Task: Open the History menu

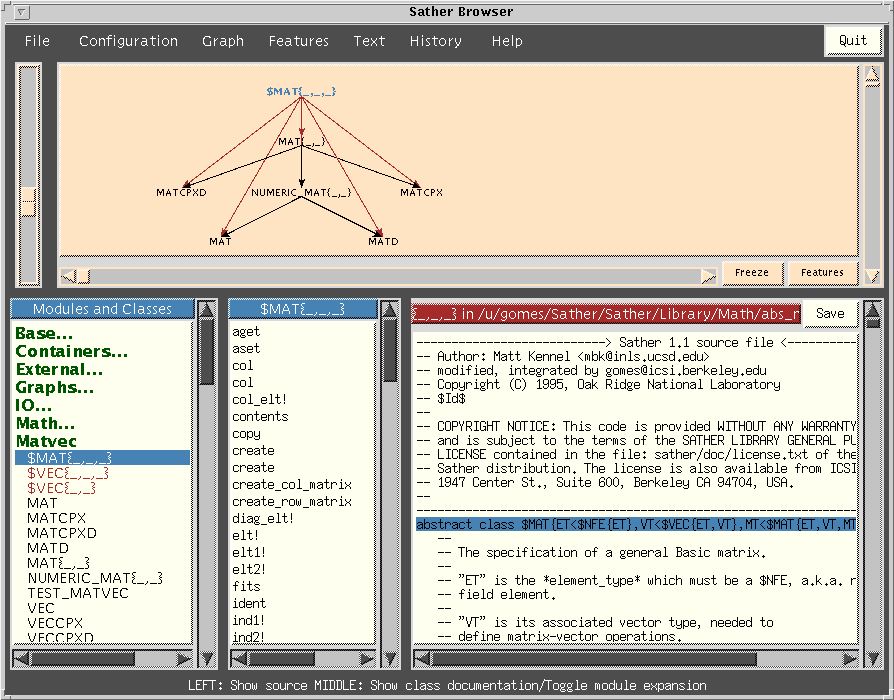Action: [x=435, y=41]
